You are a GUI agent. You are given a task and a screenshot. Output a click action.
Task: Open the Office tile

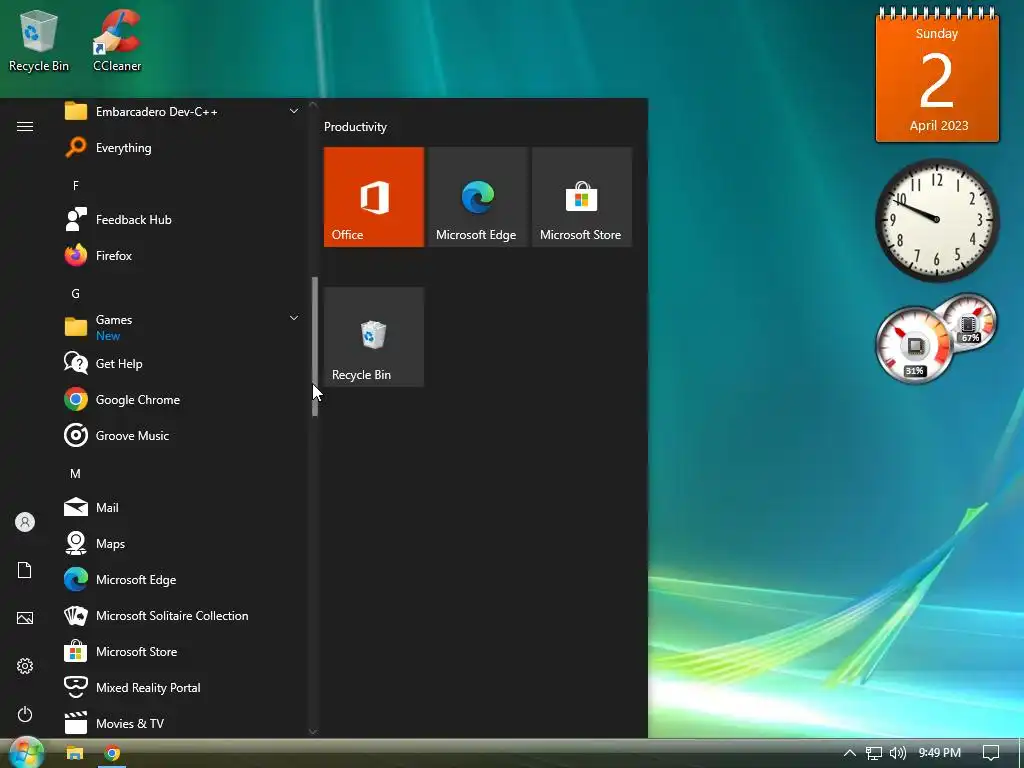[374, 197]
